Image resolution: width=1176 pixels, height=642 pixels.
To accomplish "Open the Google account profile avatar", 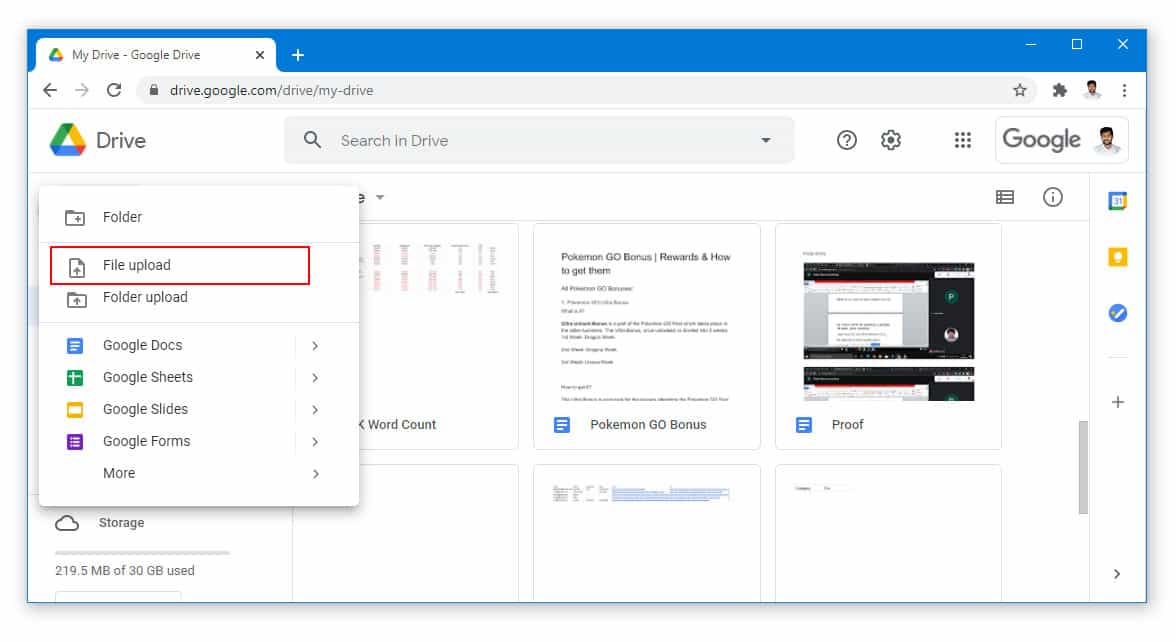I will click(x=1107, y=140).
